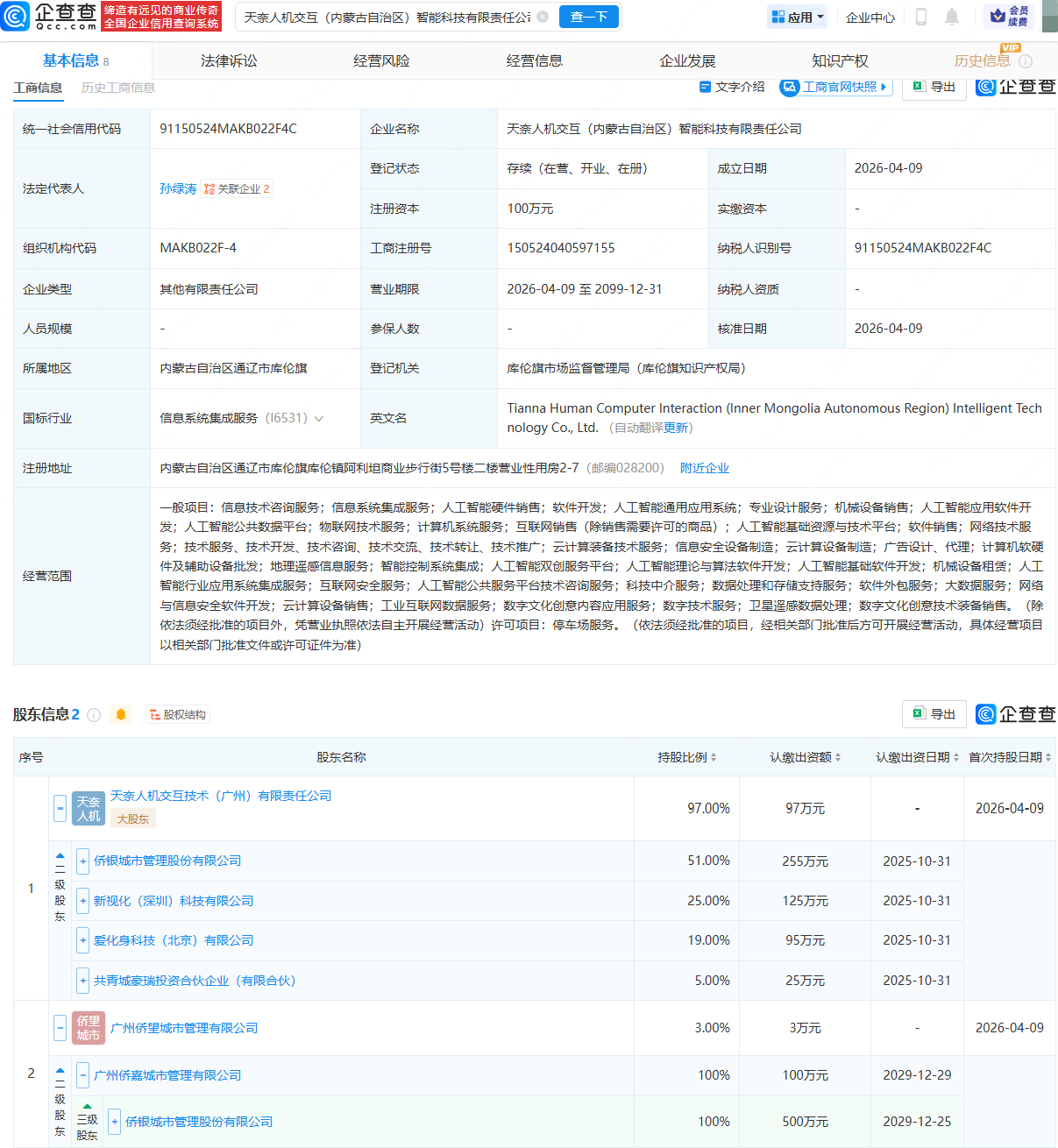
Task: Open the notification bell in top bar
Action: pos(952,17)
